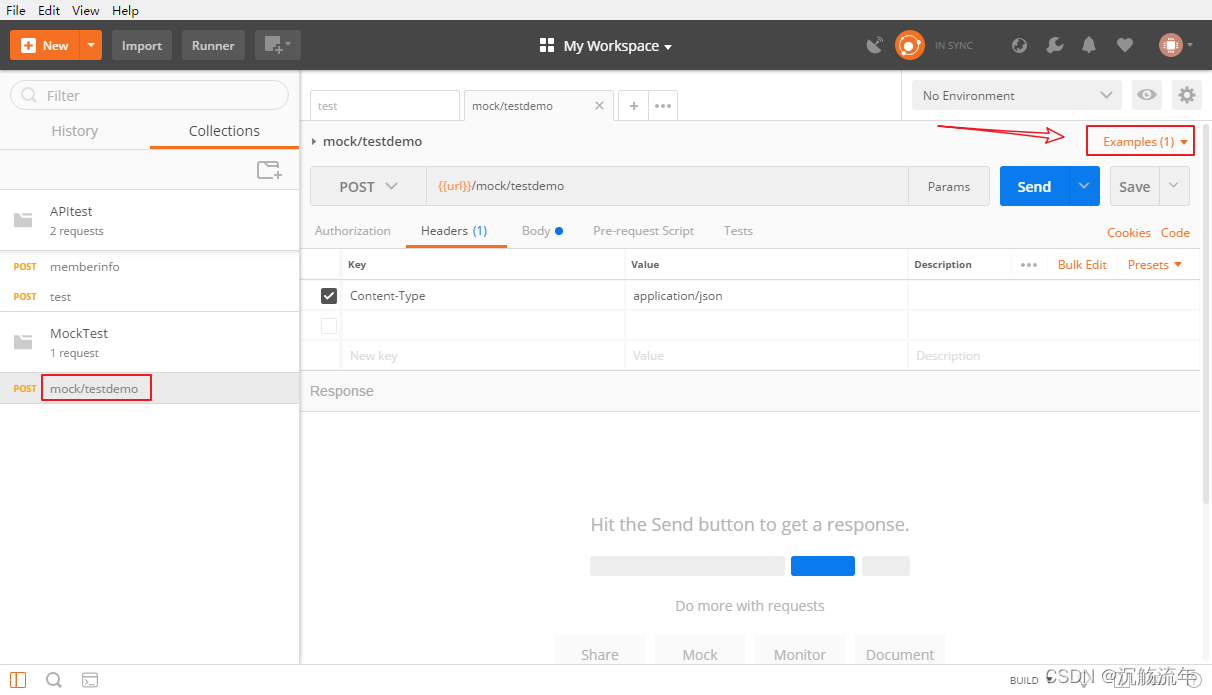Switch to the Pre-request Script tab

(x=643, y=231)
